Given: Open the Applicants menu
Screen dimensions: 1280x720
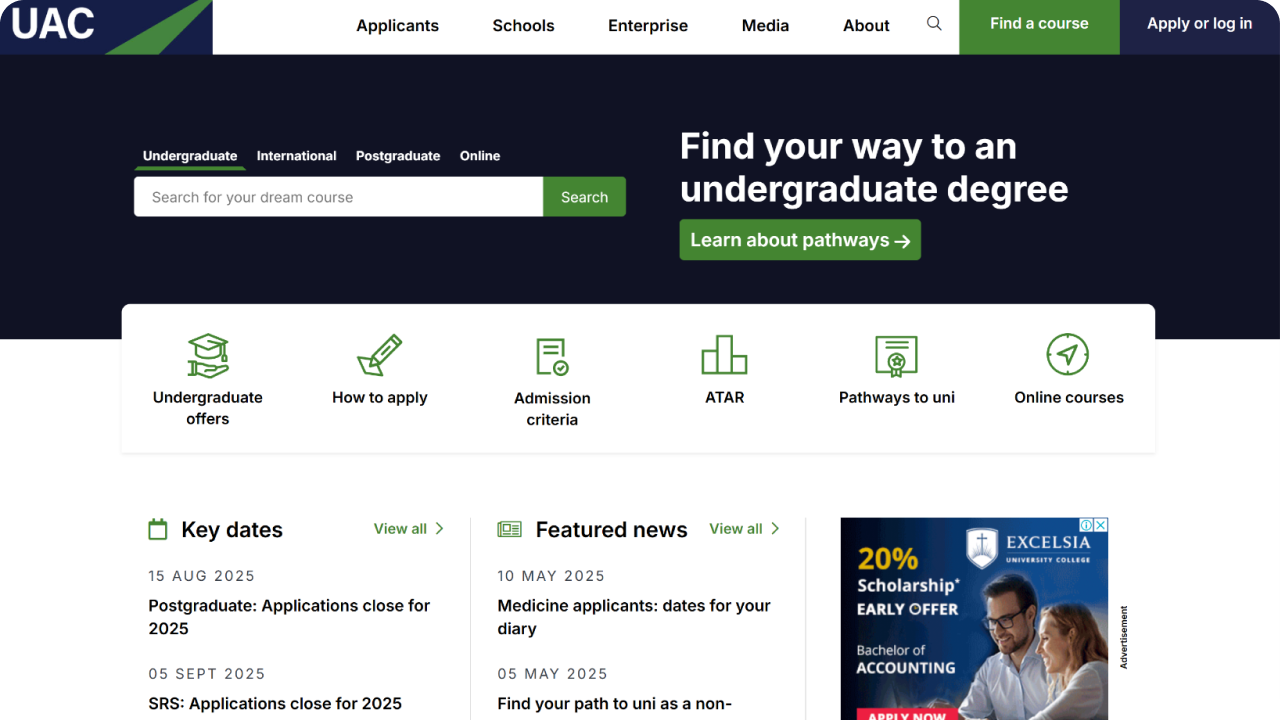Looking at the screenshot, I should tap(397, 26).
